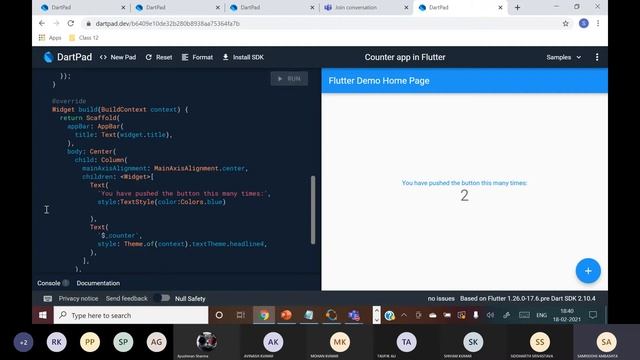640x360 pixels.
Task: Select the AK participant tile
Action: 273,342
